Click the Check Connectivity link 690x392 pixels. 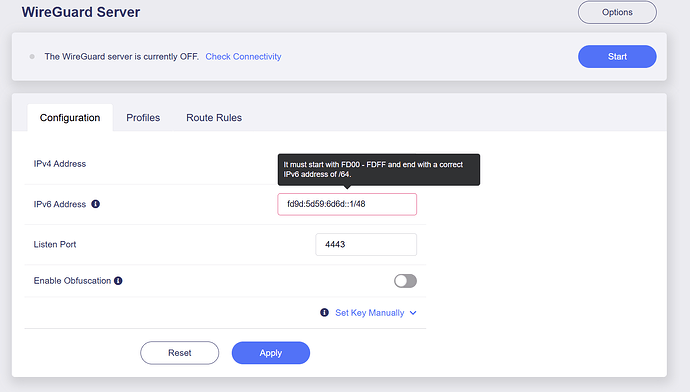click(243, 57)
